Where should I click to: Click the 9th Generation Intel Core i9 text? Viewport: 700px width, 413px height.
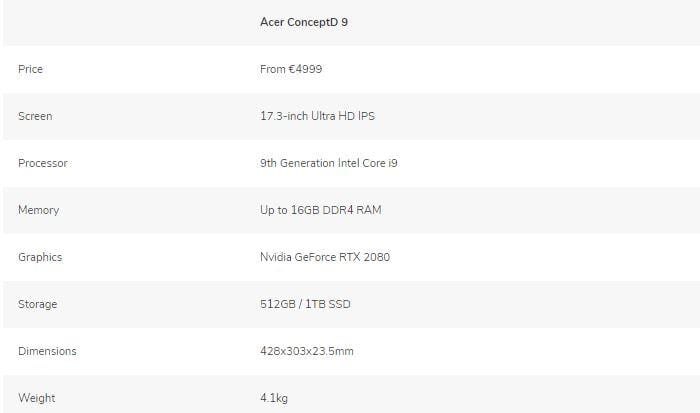[x=329, y=163]
